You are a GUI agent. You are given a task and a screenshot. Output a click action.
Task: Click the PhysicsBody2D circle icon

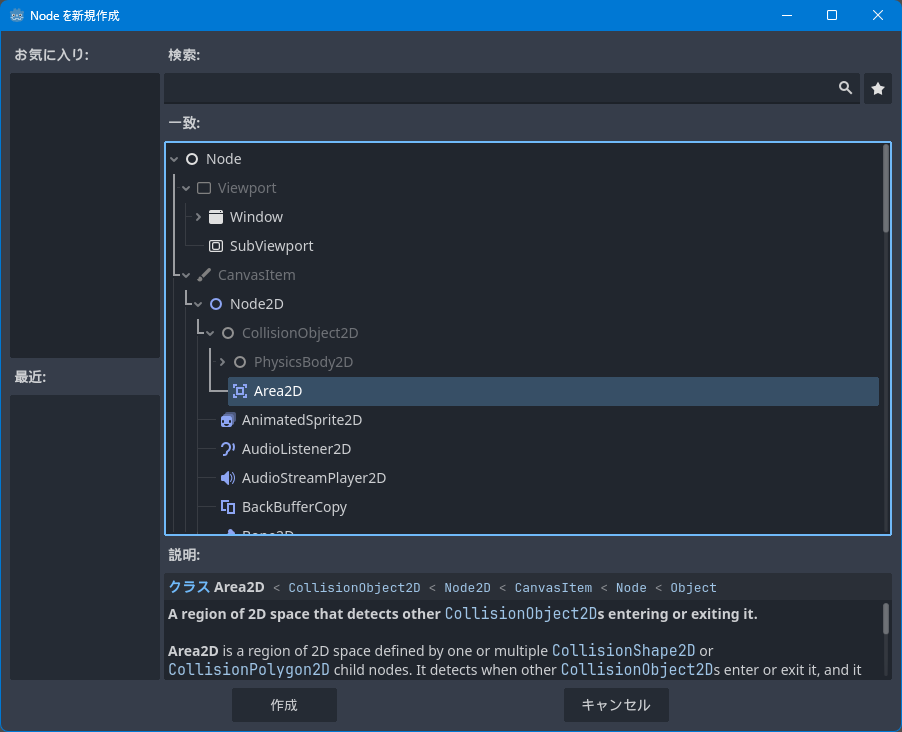point(240,362)
